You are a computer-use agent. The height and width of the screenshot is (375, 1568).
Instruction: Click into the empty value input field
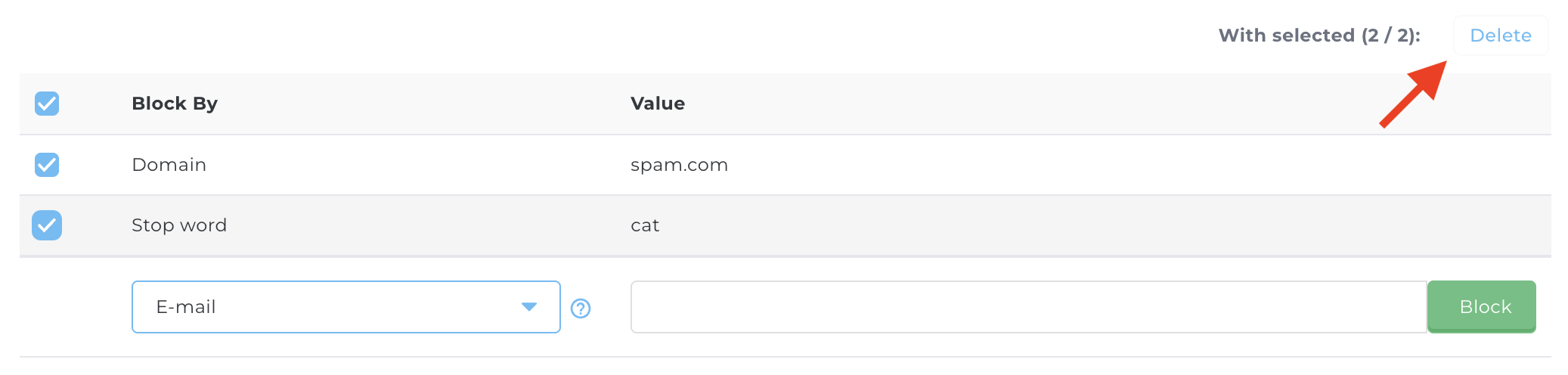[x=1028, y=307]
